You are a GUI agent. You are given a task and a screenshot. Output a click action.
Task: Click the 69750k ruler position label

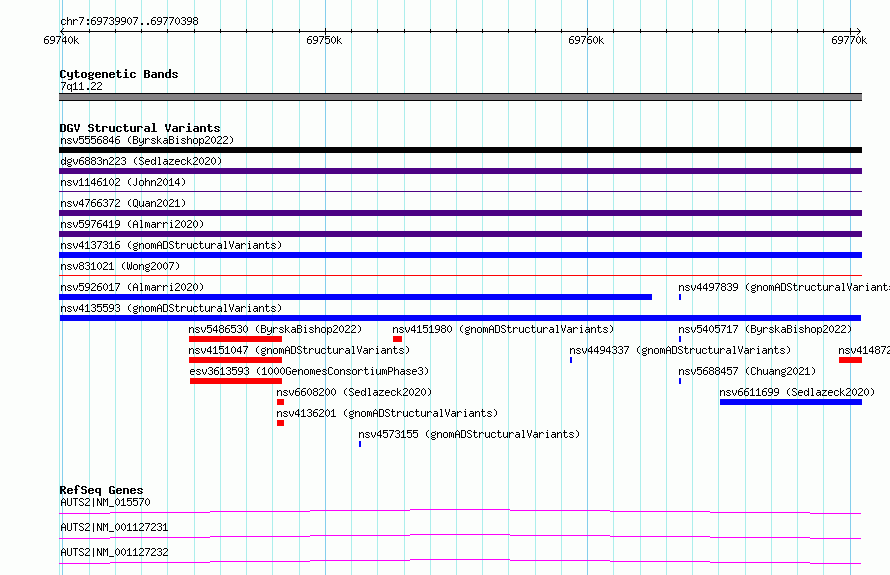pos(324,40)
